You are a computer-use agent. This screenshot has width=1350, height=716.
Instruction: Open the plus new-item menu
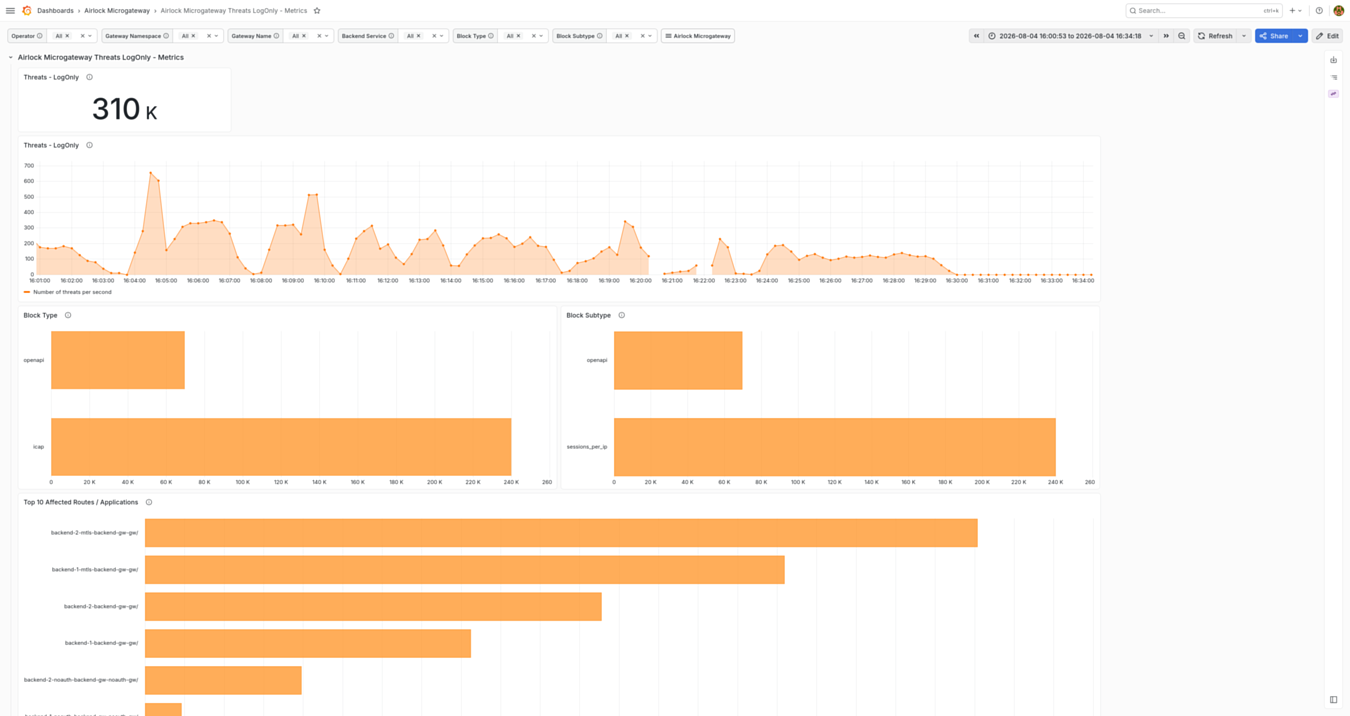1295,11
